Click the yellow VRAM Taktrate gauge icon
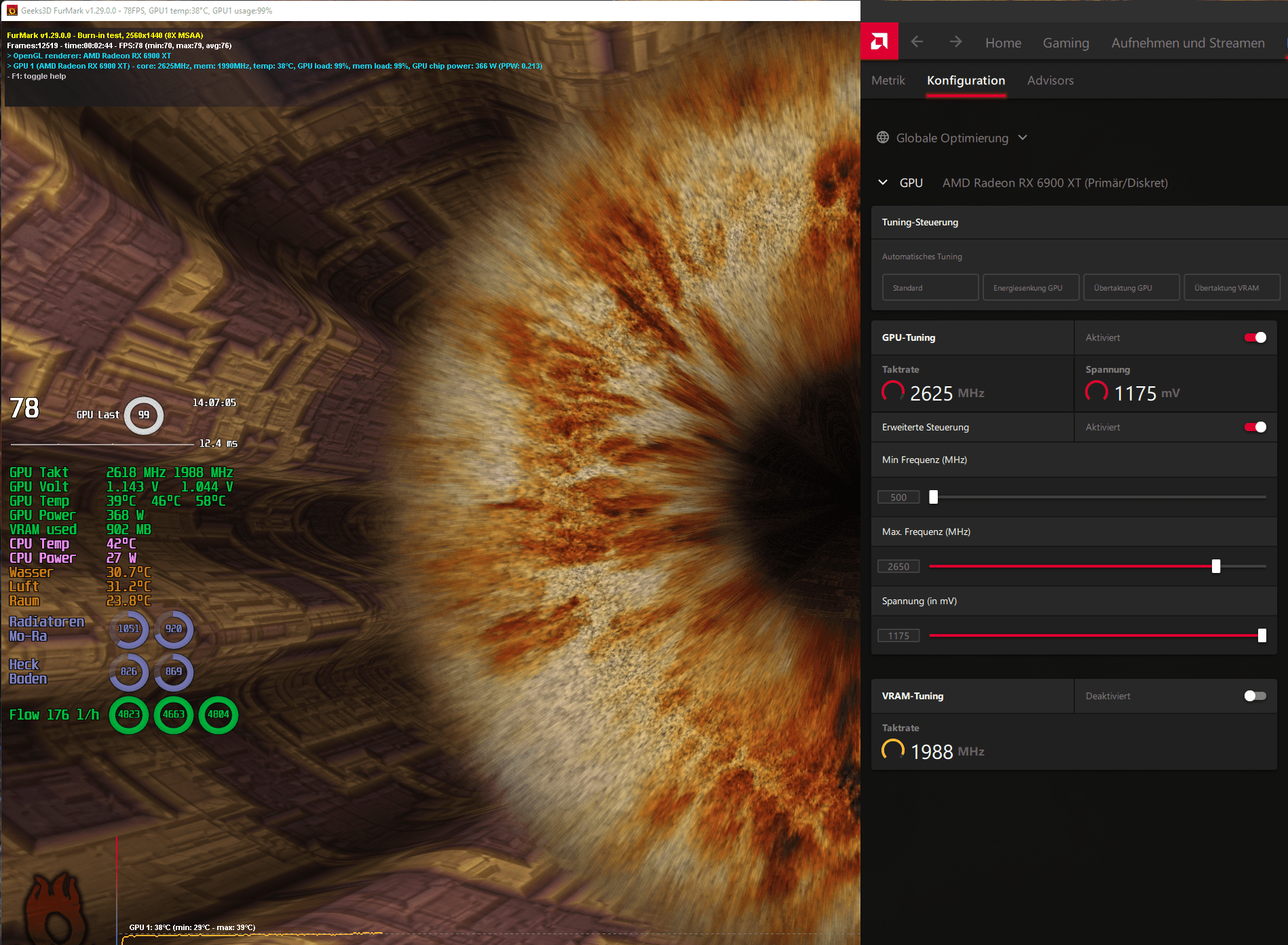 pyautogui.click(x=893, y=750)
